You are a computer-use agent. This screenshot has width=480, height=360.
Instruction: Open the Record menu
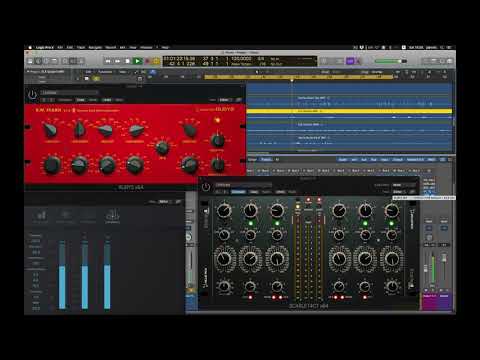[111, 47]
